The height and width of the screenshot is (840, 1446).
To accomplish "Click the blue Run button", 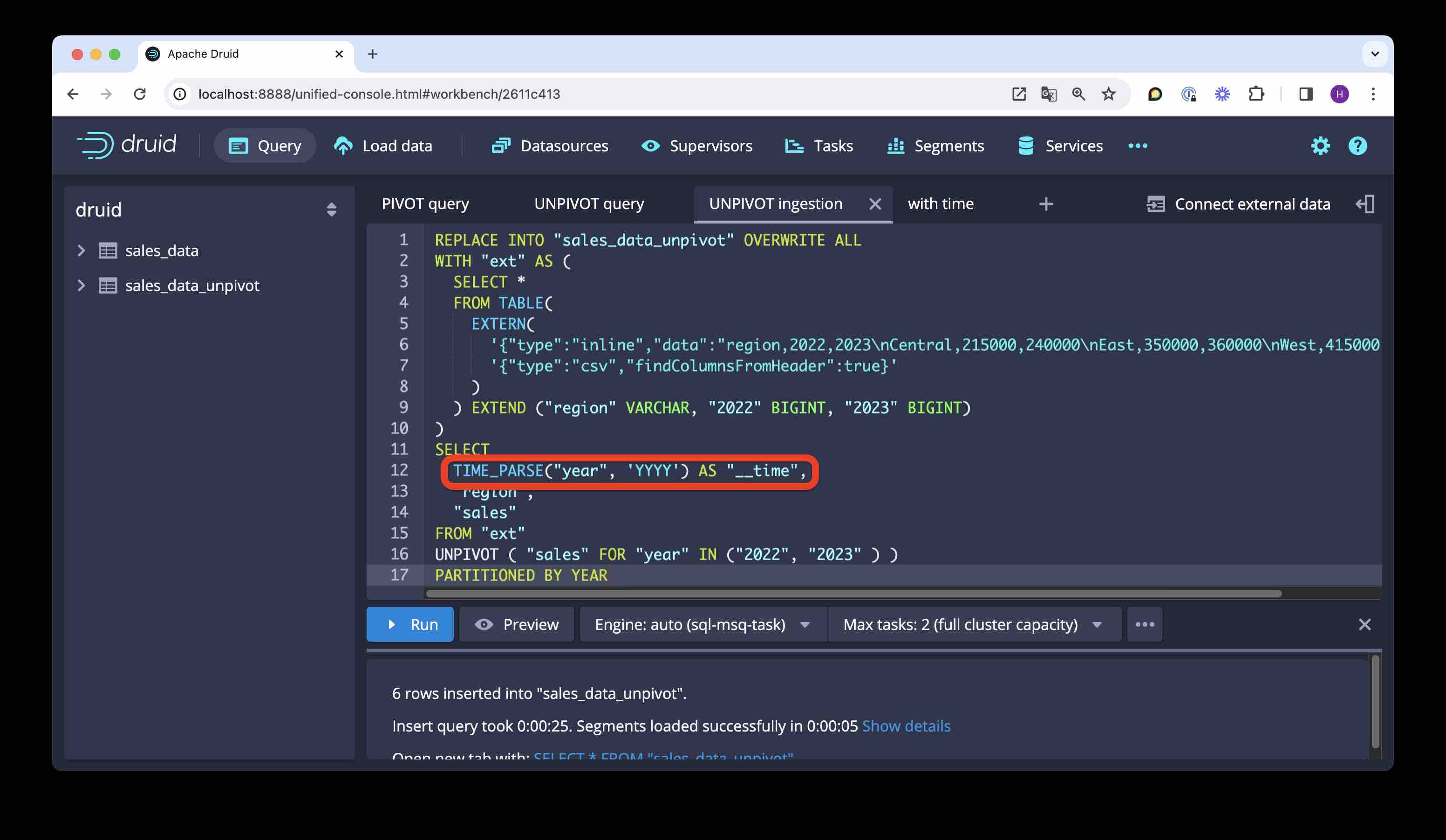I will pos(409,624).
